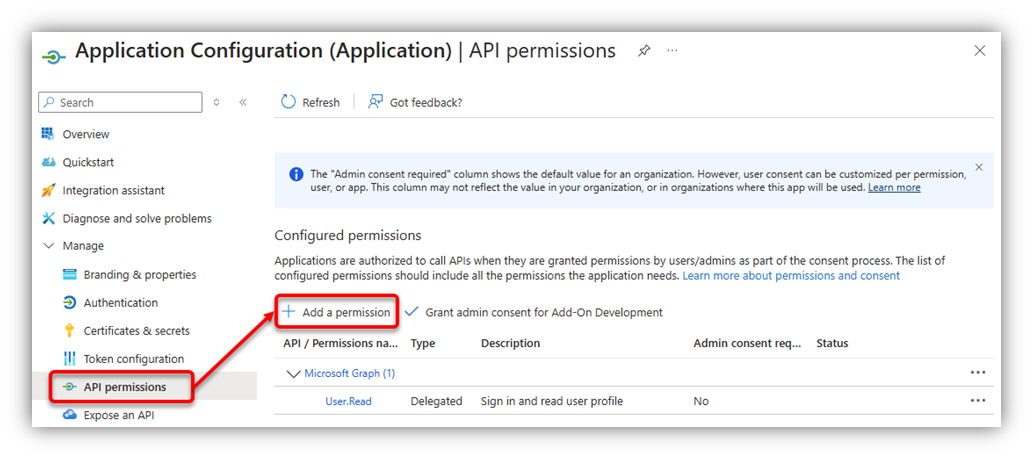Click the Quickstart cloud icon
1033x459 pixels.
[x=48, y=162]
